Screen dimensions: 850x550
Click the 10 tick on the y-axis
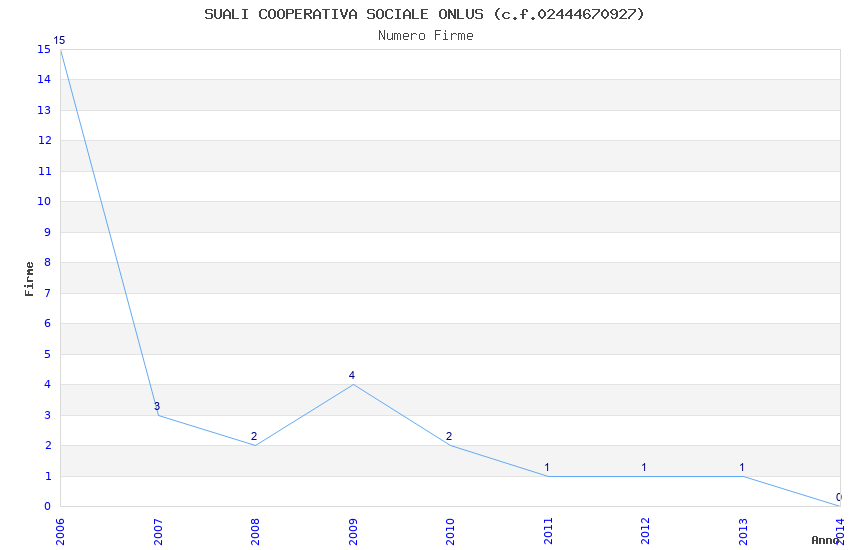44,202
